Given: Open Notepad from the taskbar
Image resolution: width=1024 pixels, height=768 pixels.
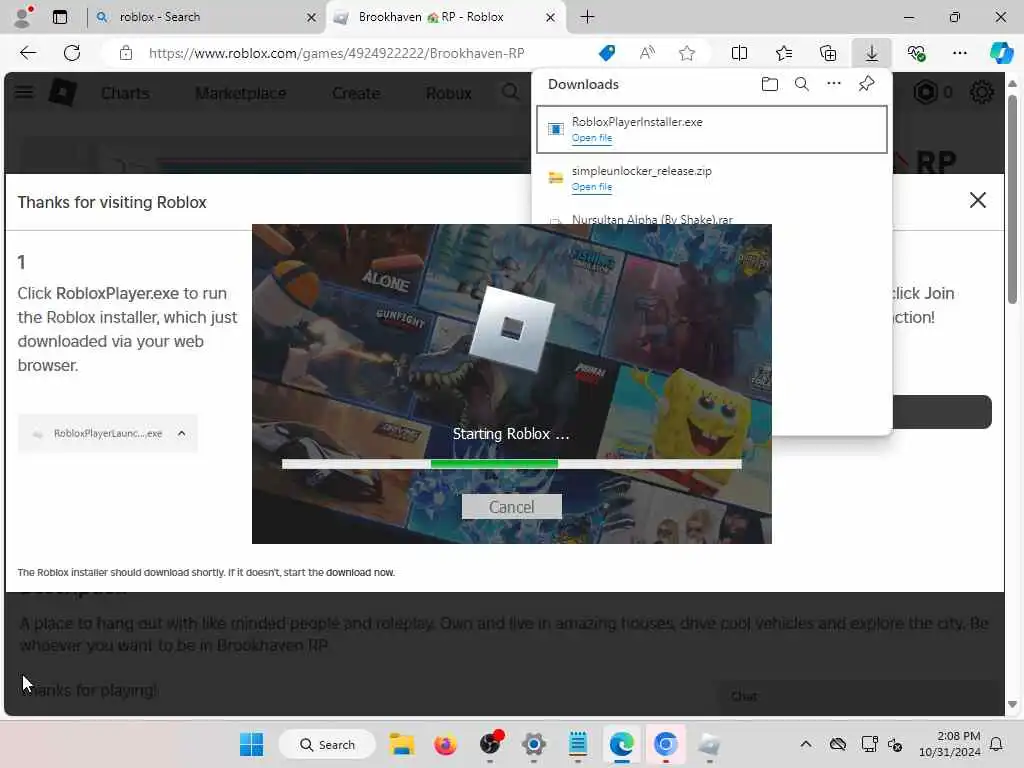Looking at the screenshot, I should click(577, 744).
